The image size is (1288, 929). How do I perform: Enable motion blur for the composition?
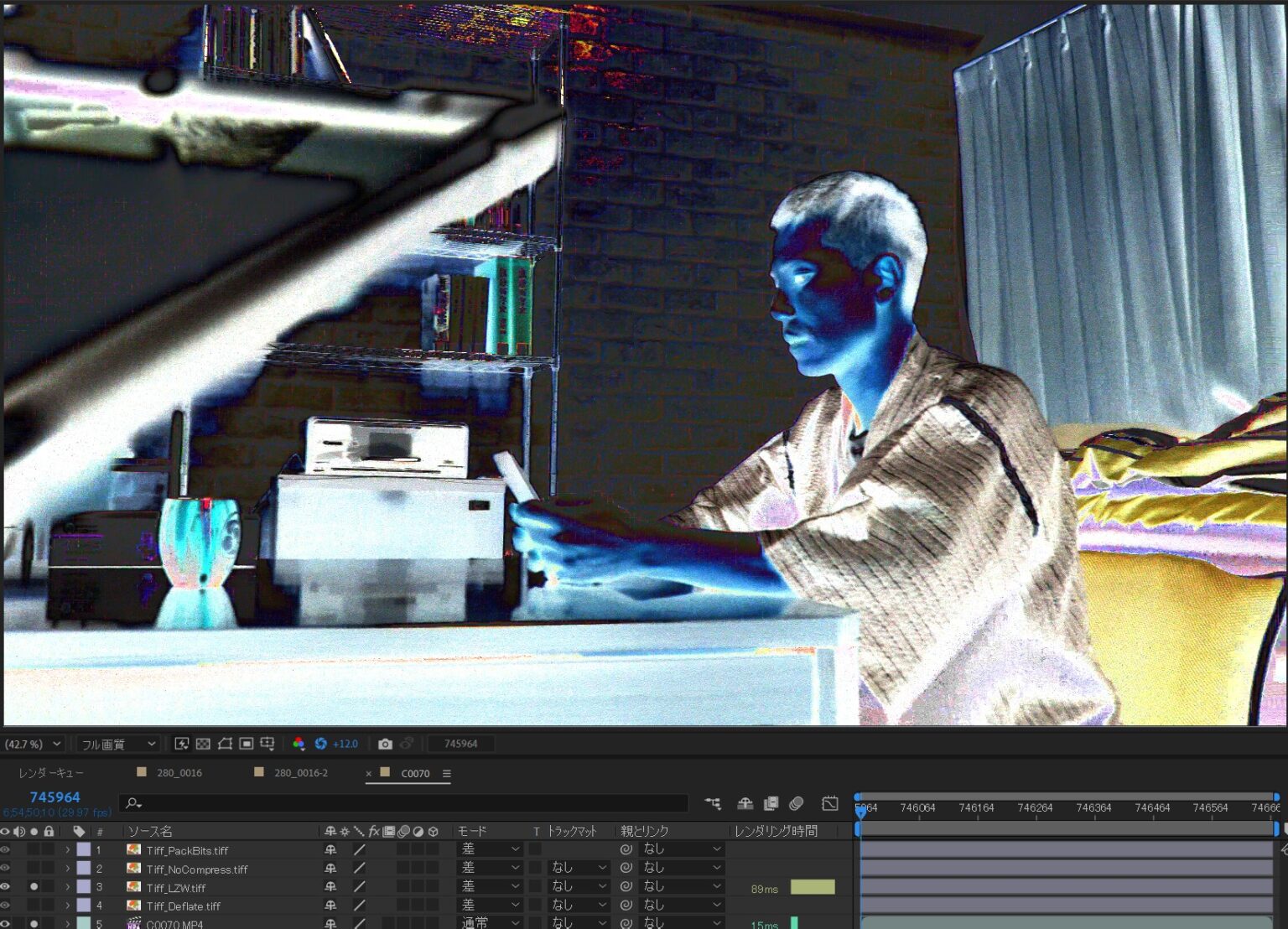(796, 803)
